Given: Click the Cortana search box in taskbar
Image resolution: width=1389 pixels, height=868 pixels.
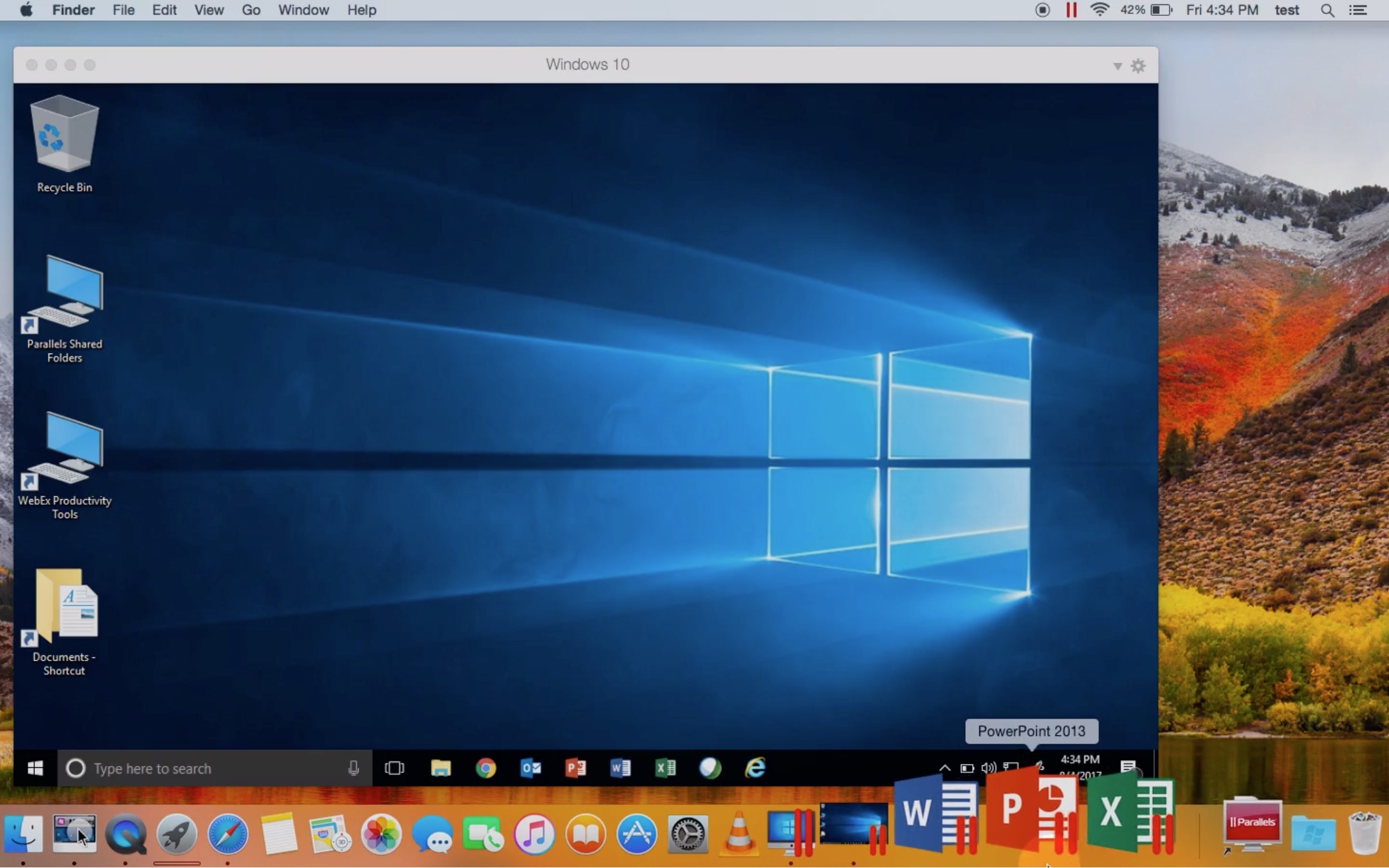Looking at the screenshot, I should pyautogui.click(x=215, y=768).
